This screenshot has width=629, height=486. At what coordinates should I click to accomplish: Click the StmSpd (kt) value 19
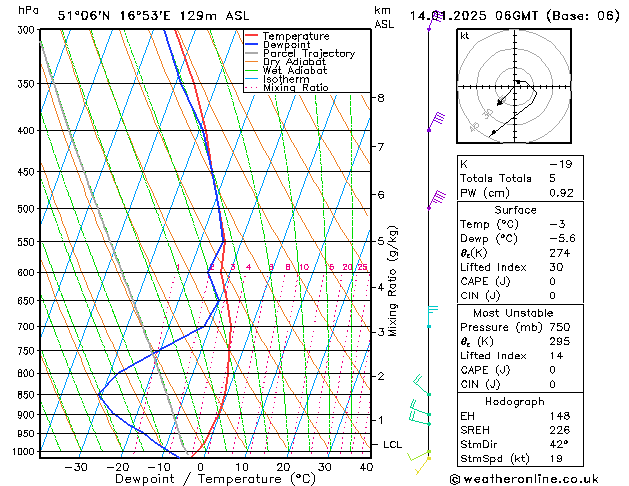tap(556, 458)
